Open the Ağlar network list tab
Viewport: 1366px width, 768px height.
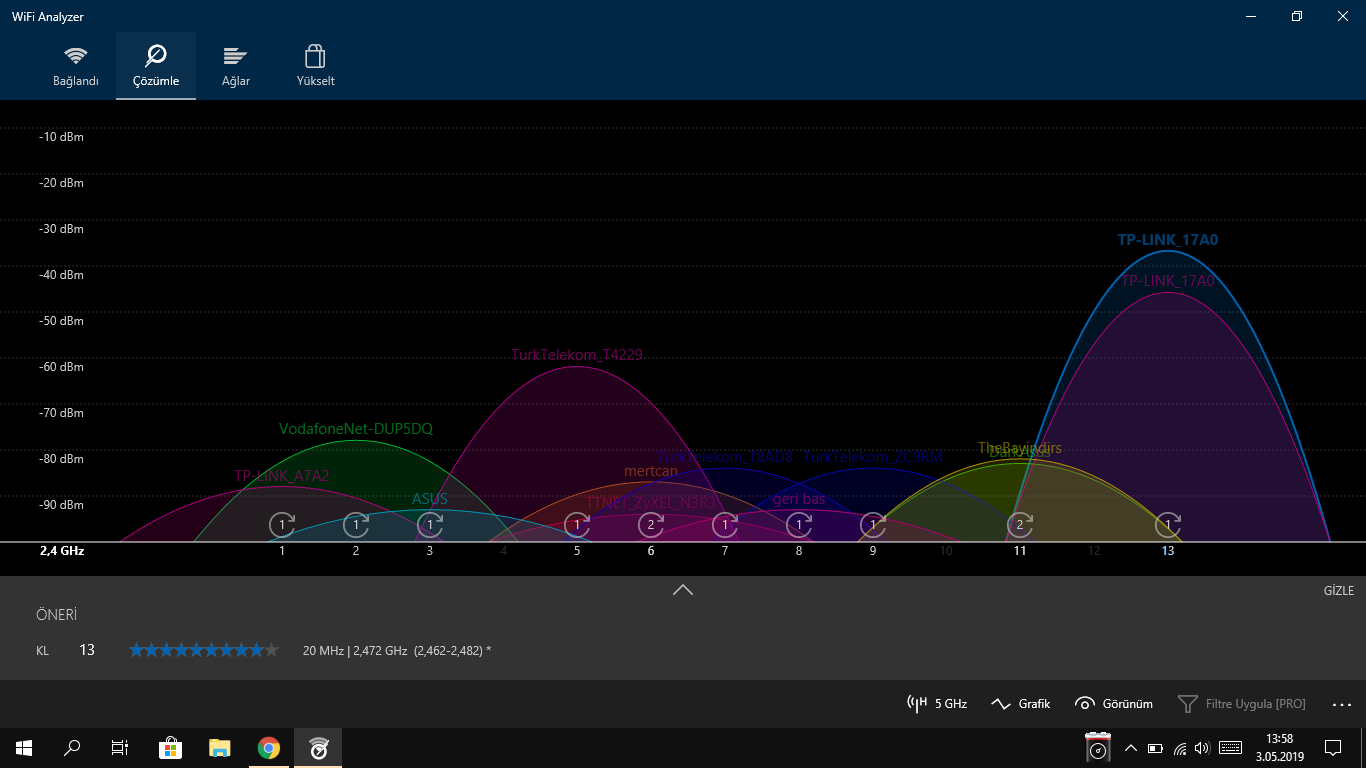point(236,66)
